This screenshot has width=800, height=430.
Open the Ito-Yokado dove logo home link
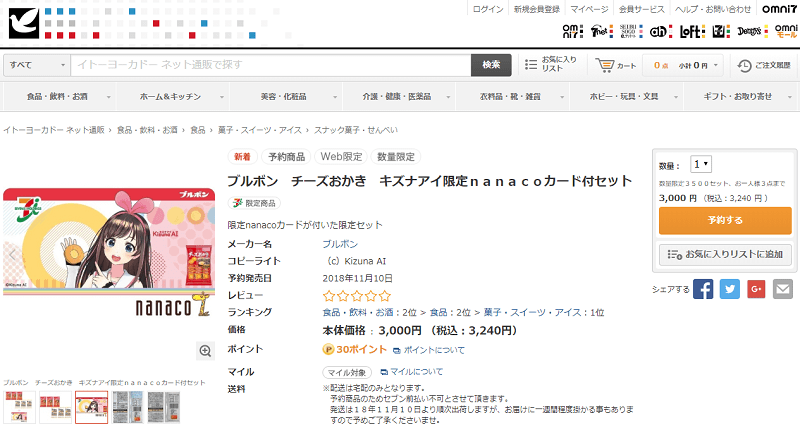coord(23,23)
